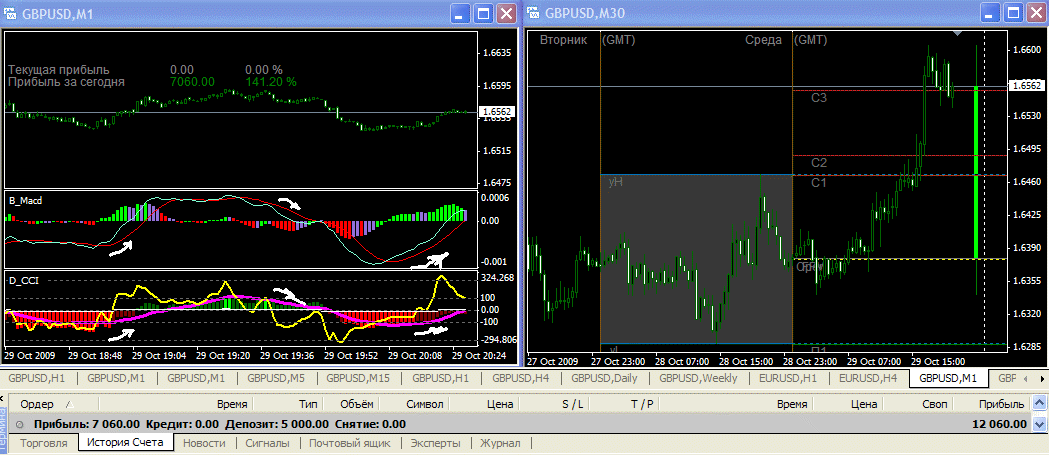This screenshot has height=455, width=1049.
Task: Click the C1 level label on M30 chart
Action: tap(820, 182)
